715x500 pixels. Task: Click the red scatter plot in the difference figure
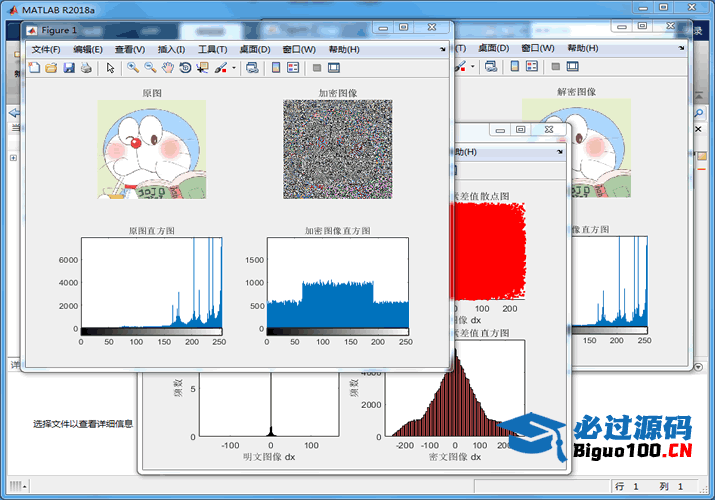pos(489,251)
